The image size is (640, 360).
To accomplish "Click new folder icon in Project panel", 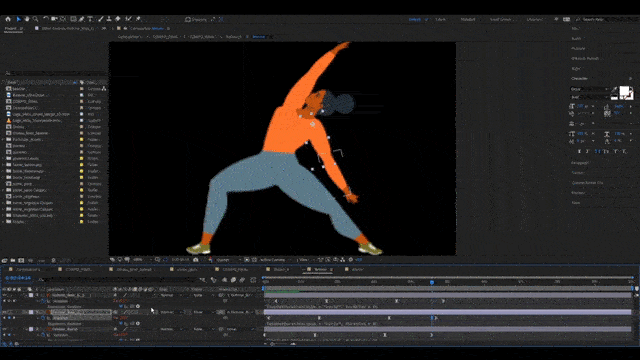I will tap(13, 260).
